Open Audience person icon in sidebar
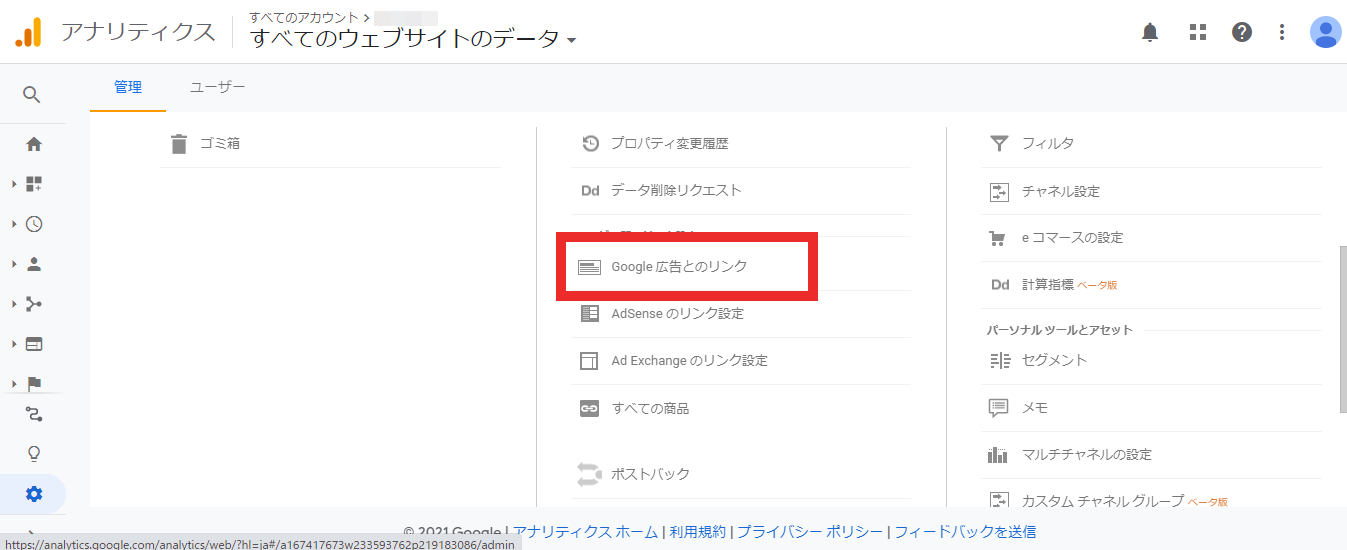The width and height of the screenshot is (1347, 550). click(x=34, y=264)
